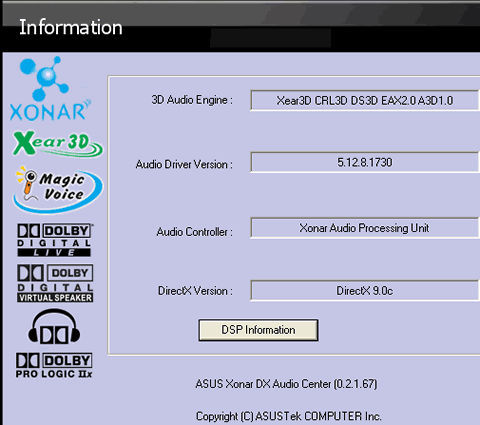480x425 pixels.
Task: Click the Information title header
Action: (x=71, y=27)
